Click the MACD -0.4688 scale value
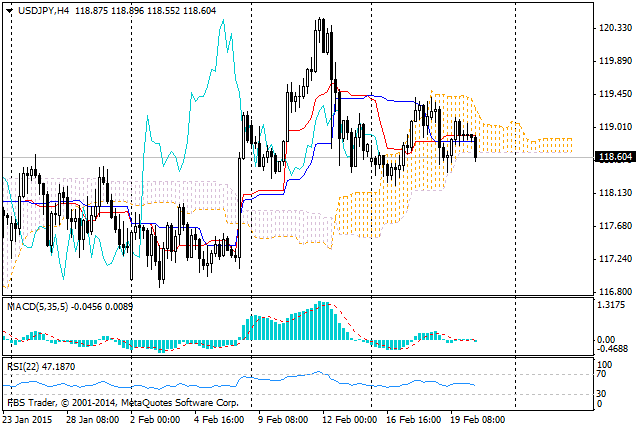This screenshot has height=428, width=636. tap(611, 350)
